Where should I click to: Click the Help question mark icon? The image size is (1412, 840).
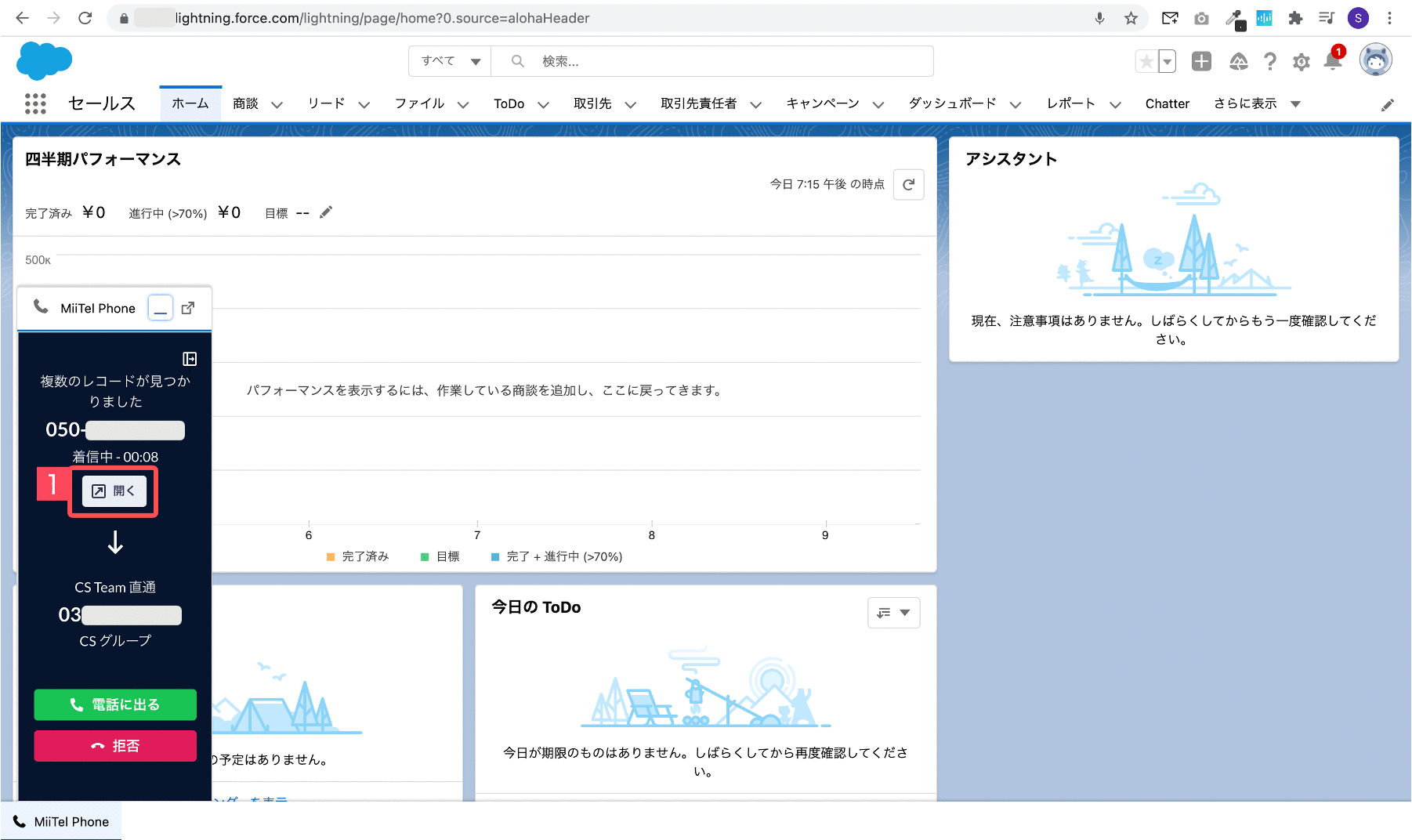point(1270,61)
